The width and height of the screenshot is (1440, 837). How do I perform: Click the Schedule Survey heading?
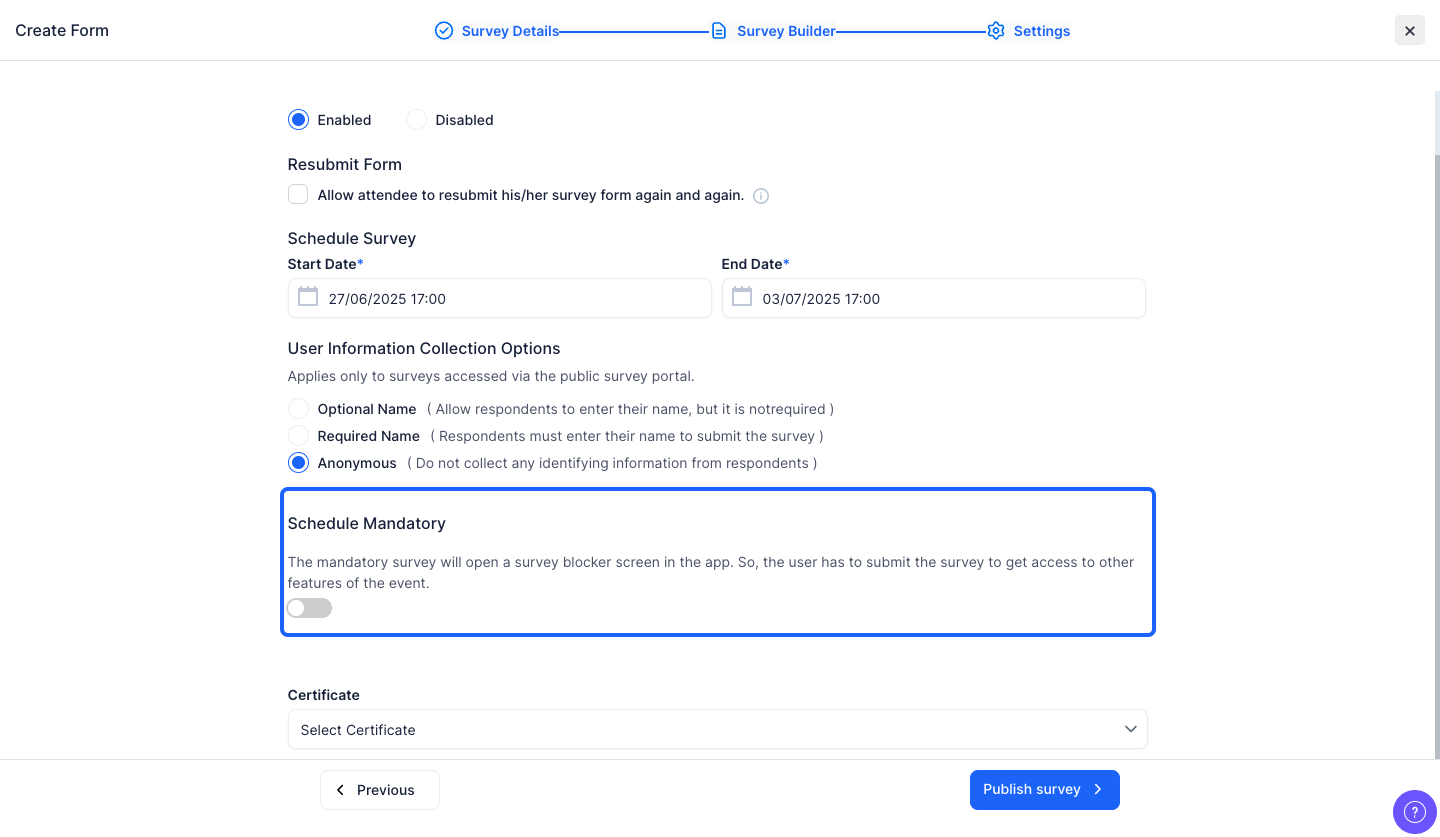352,238
